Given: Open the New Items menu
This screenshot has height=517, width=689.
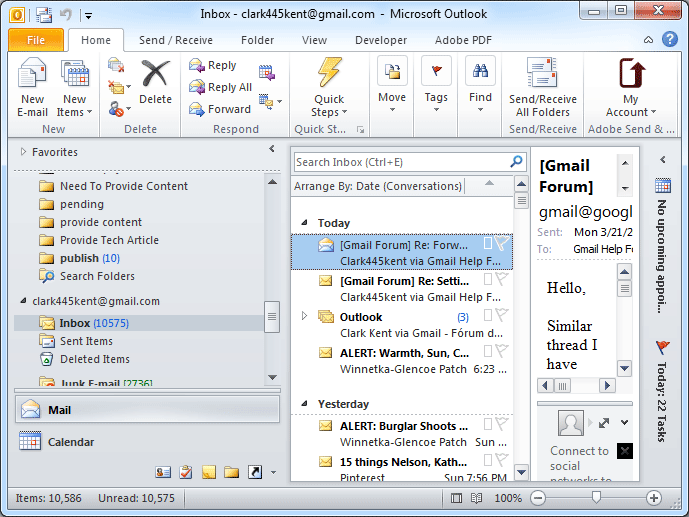Looking at the screenshot, I should pos(74,88).
